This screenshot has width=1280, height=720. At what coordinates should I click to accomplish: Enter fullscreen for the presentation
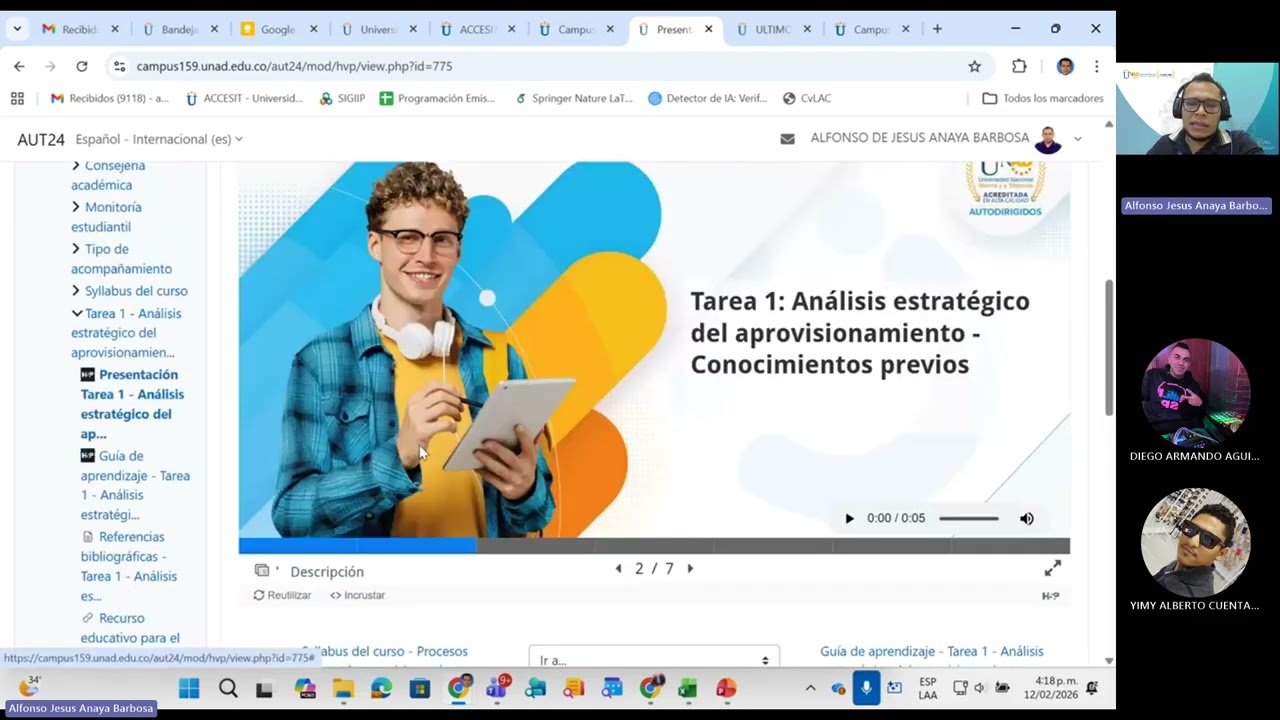click(x=1052, y=568)
